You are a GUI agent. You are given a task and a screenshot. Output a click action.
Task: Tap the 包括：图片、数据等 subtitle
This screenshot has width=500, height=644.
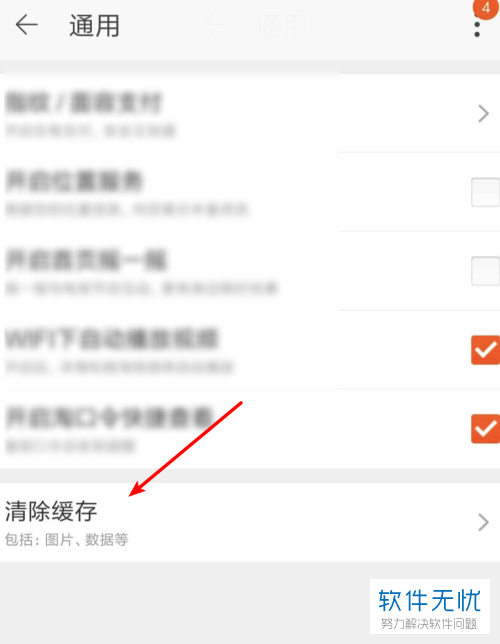[67, 540]
